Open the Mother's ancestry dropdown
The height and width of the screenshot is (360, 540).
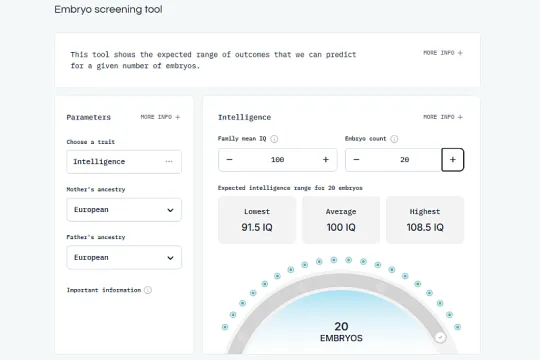(x=124, y=210)
